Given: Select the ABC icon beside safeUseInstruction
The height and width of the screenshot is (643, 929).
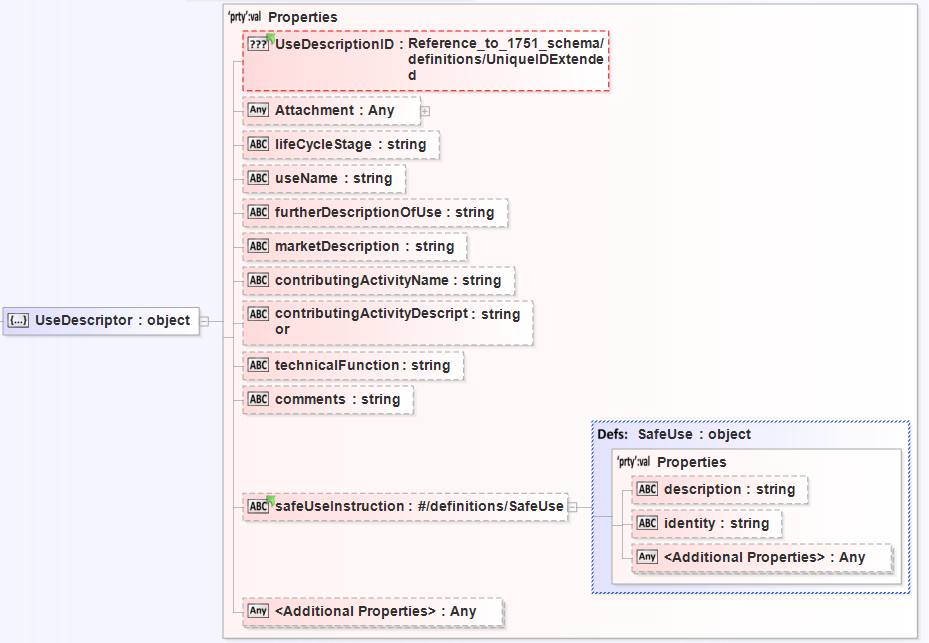Looking at the screenshot, I should (258, 506).
